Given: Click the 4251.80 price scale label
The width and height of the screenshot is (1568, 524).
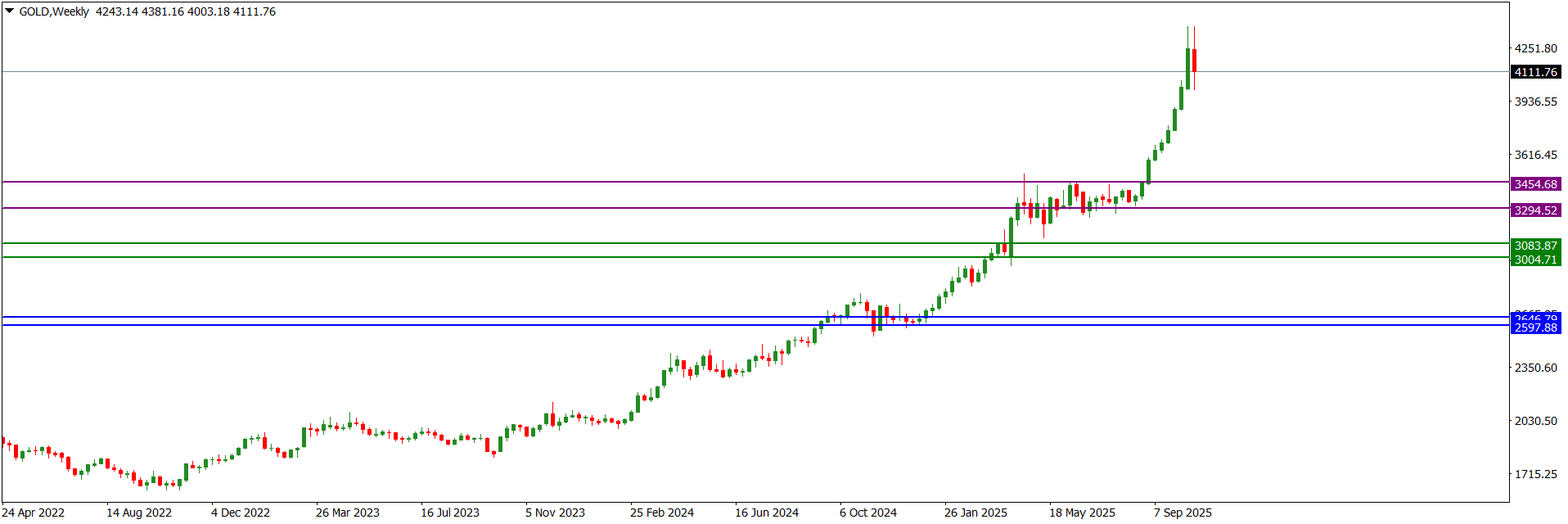Looking at the screenshot, I should tap(1535, 48).
